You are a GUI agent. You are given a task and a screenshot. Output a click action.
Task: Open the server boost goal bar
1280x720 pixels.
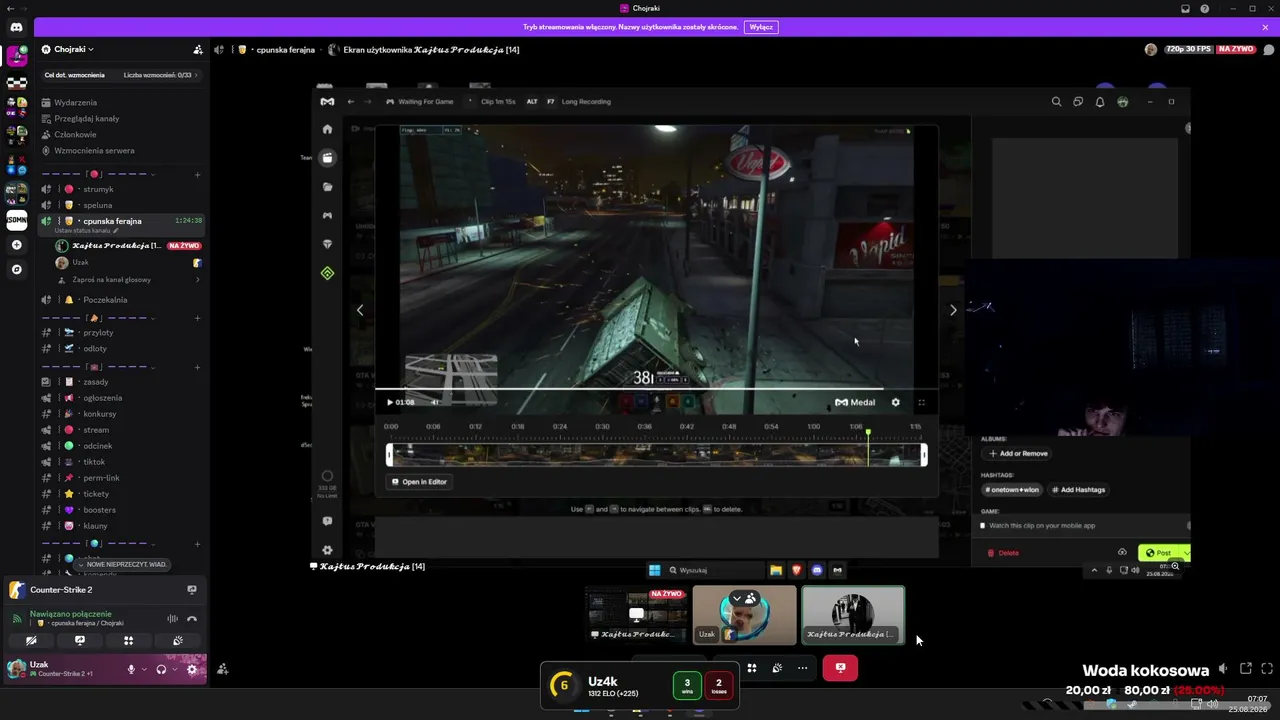[121, 75]
